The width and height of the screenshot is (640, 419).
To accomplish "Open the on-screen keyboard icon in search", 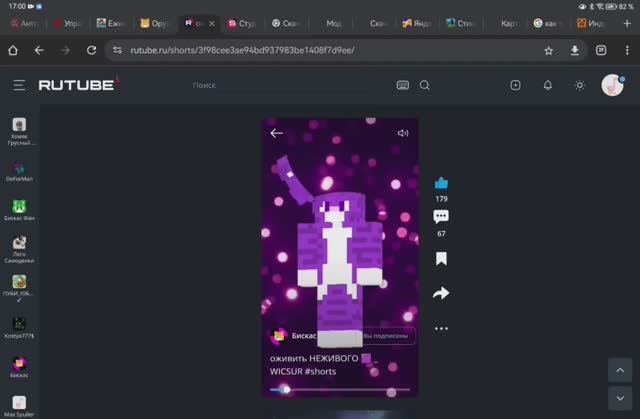I will coord(403,85).
